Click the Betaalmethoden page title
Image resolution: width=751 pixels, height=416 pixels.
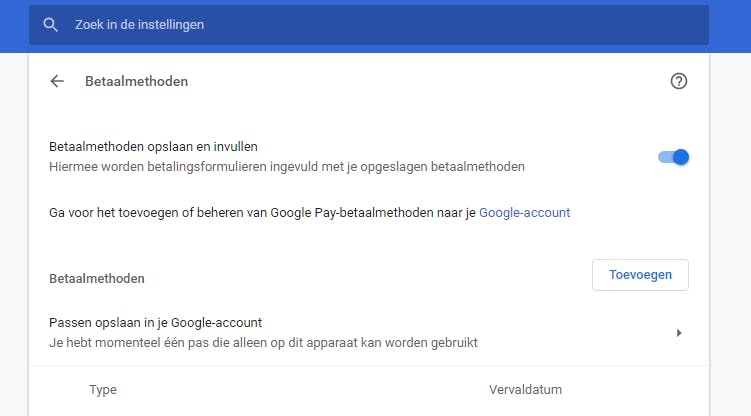click(x=136, y=82)
